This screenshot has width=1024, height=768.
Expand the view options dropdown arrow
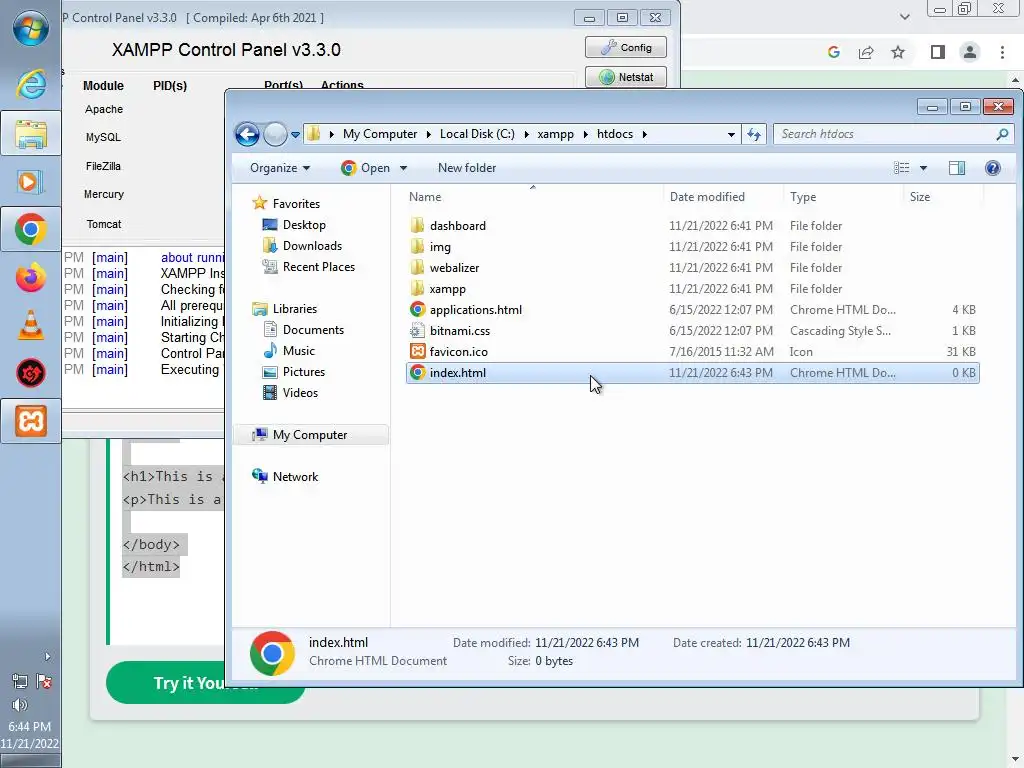923,168
